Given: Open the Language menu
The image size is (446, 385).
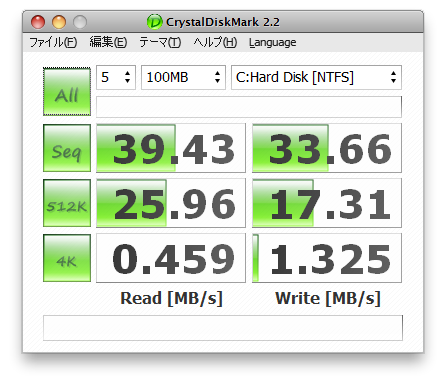Looking at the screenshot, I should pos(272,42).
